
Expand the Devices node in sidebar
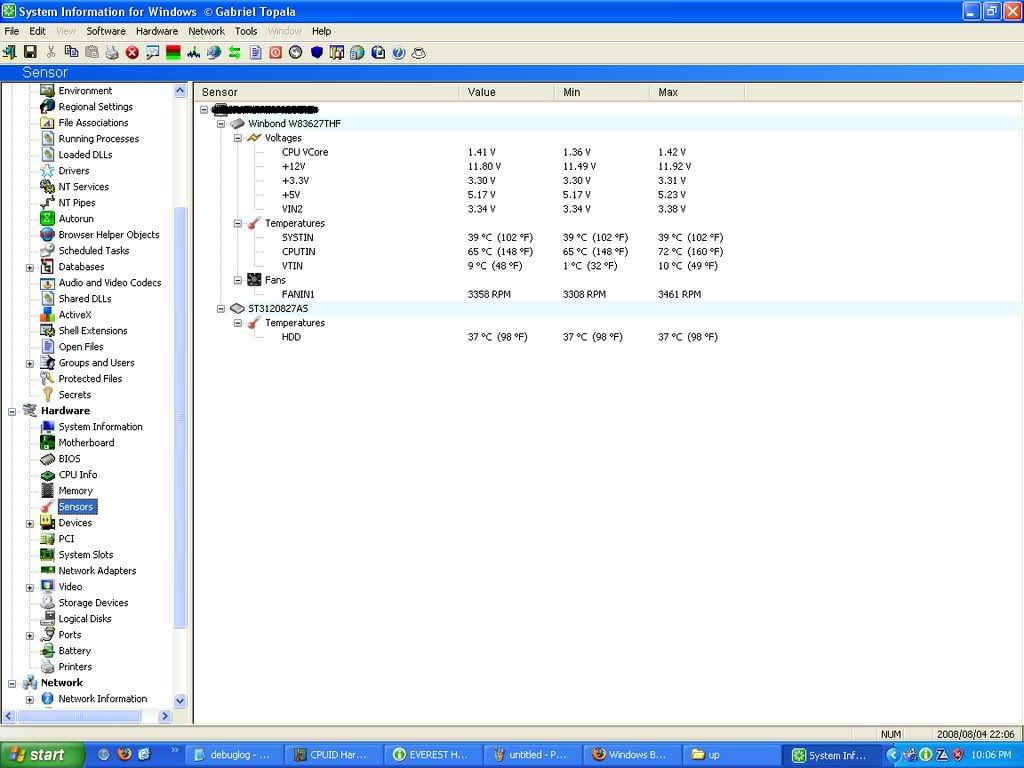(29, 524)
